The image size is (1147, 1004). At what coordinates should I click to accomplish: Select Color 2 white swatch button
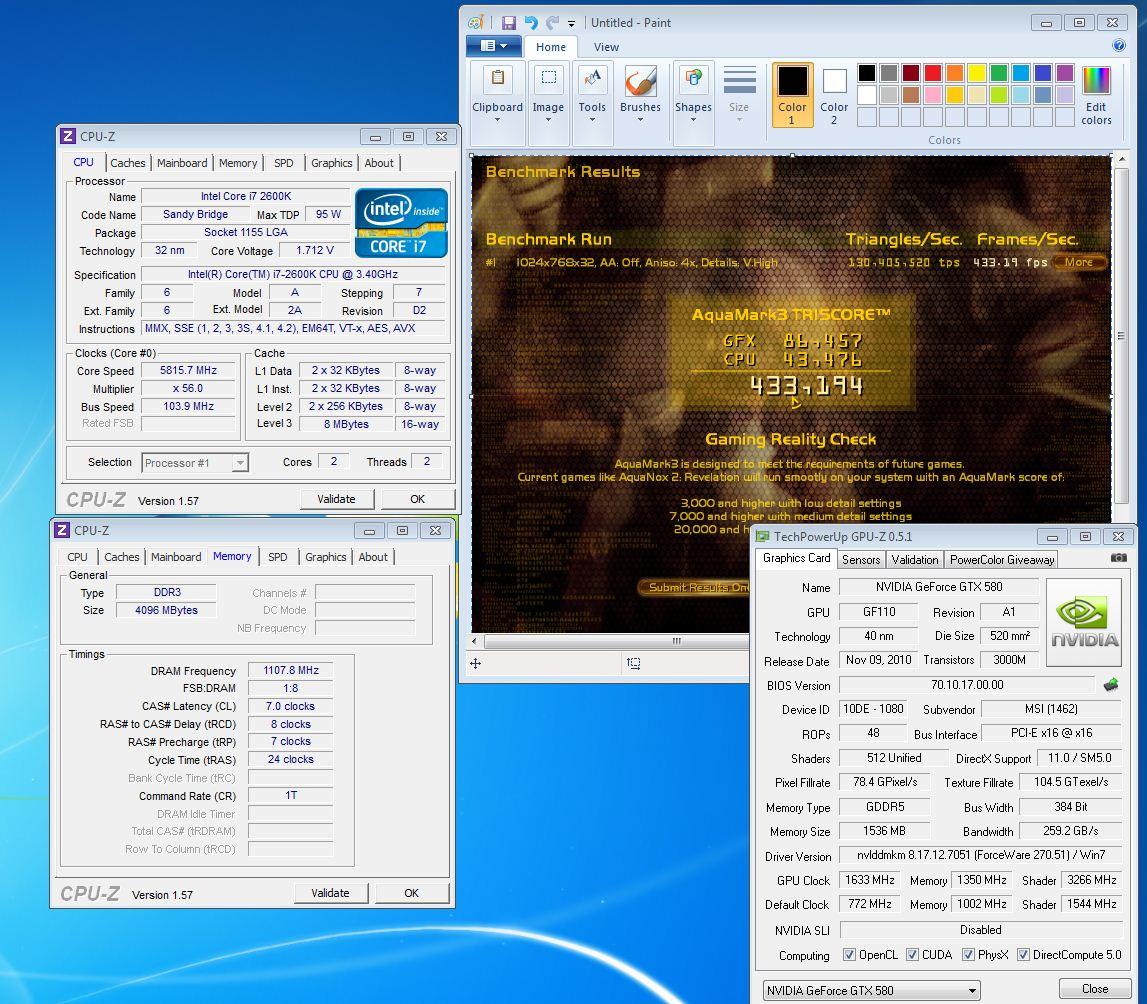[x=834, y=95]
